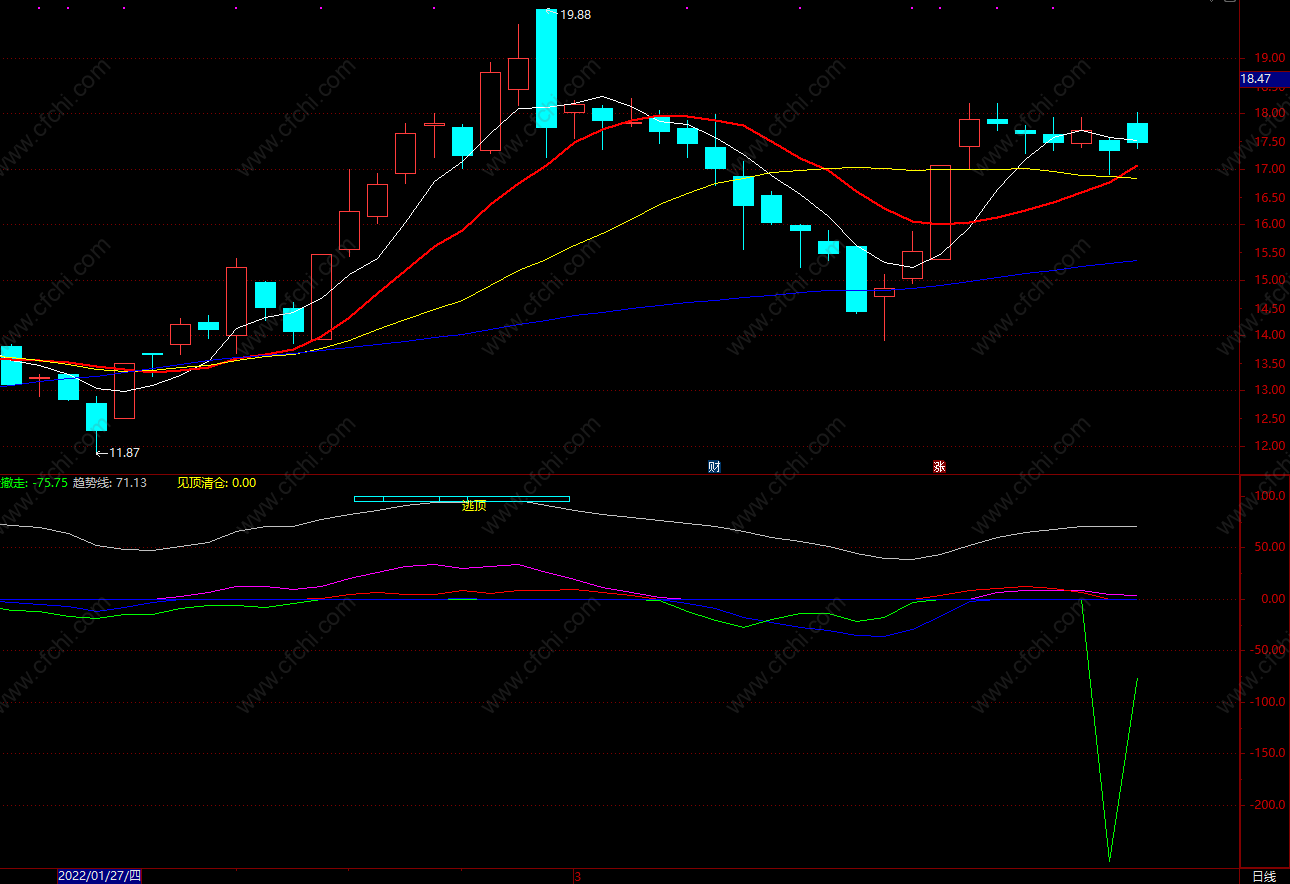Click the cyan 逃顶 signal bar in the indicator

pos(462,498)
